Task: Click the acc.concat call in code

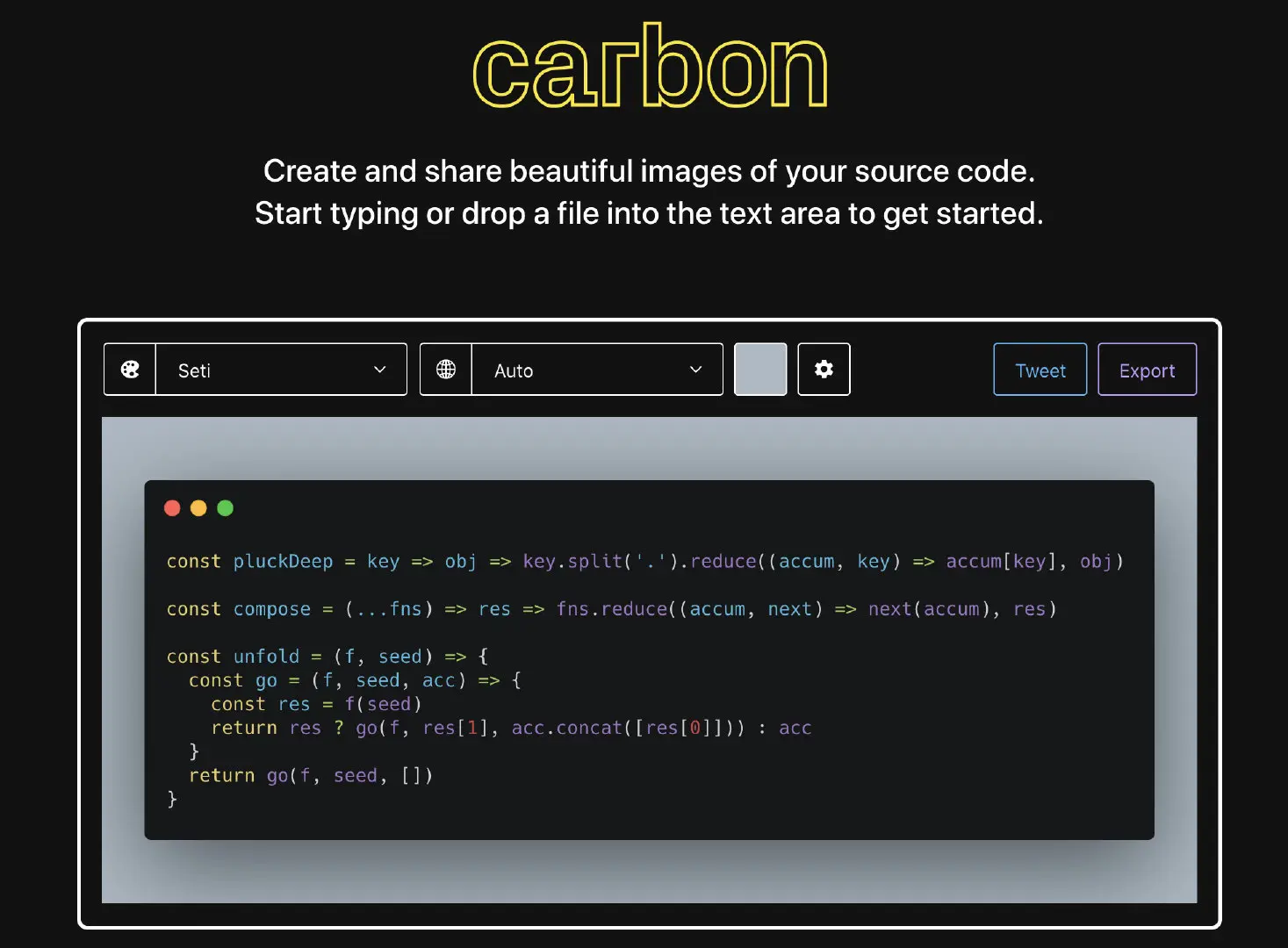Action: pyautogui.click(x=567, y=728)
